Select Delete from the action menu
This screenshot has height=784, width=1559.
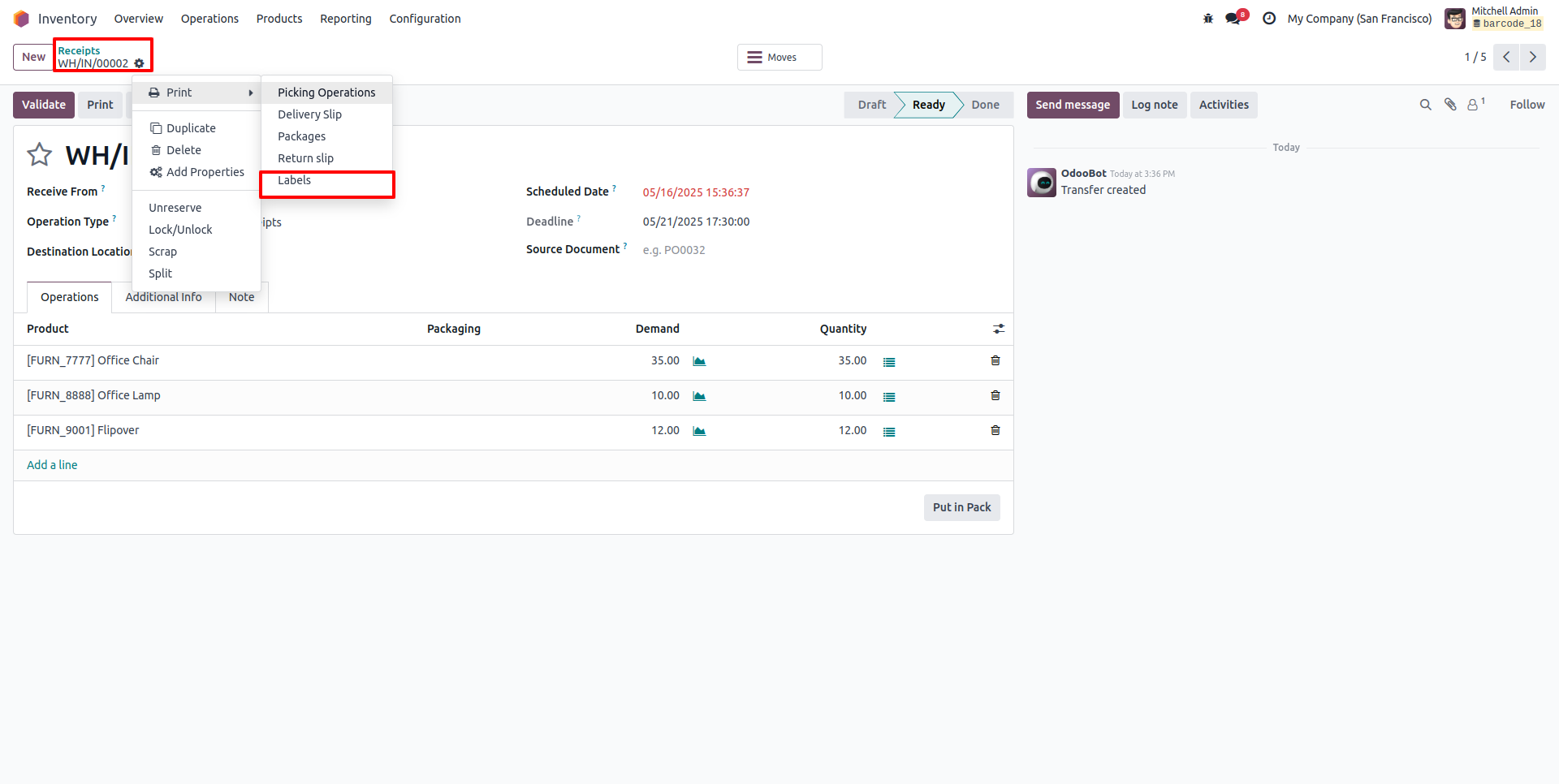click(x=196, y=150)
